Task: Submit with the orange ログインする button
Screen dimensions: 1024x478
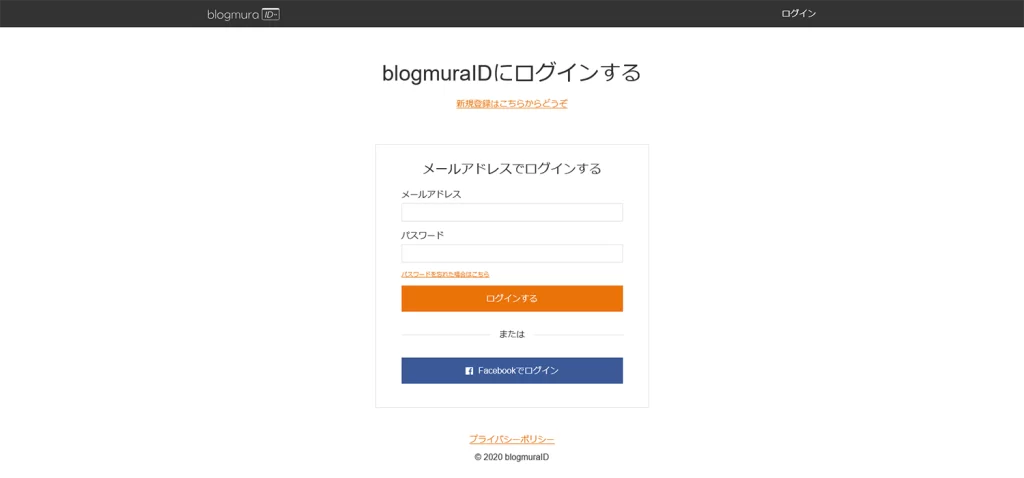Action: point(512,298)
